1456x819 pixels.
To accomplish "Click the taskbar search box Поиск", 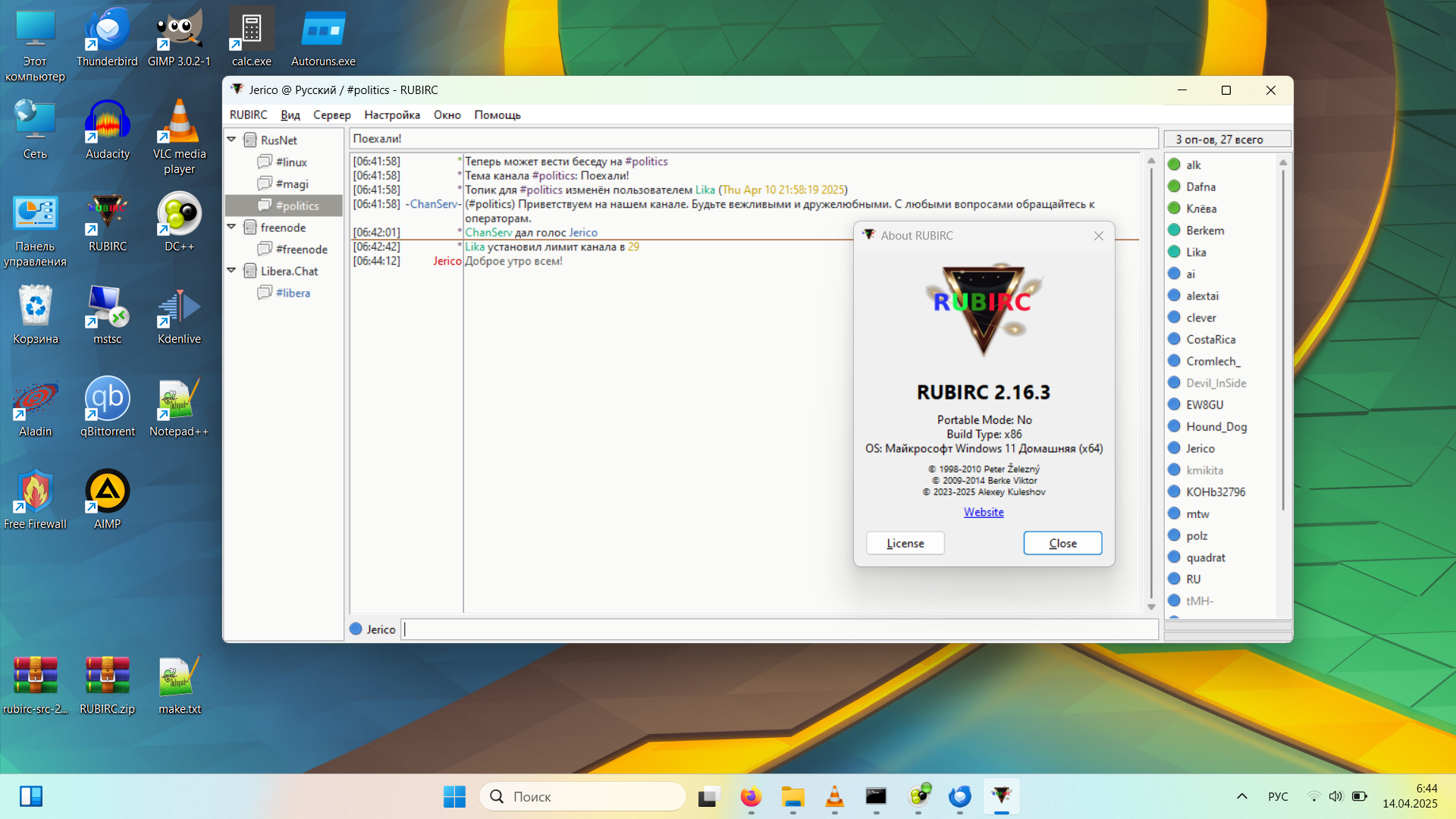I will 582,796.
